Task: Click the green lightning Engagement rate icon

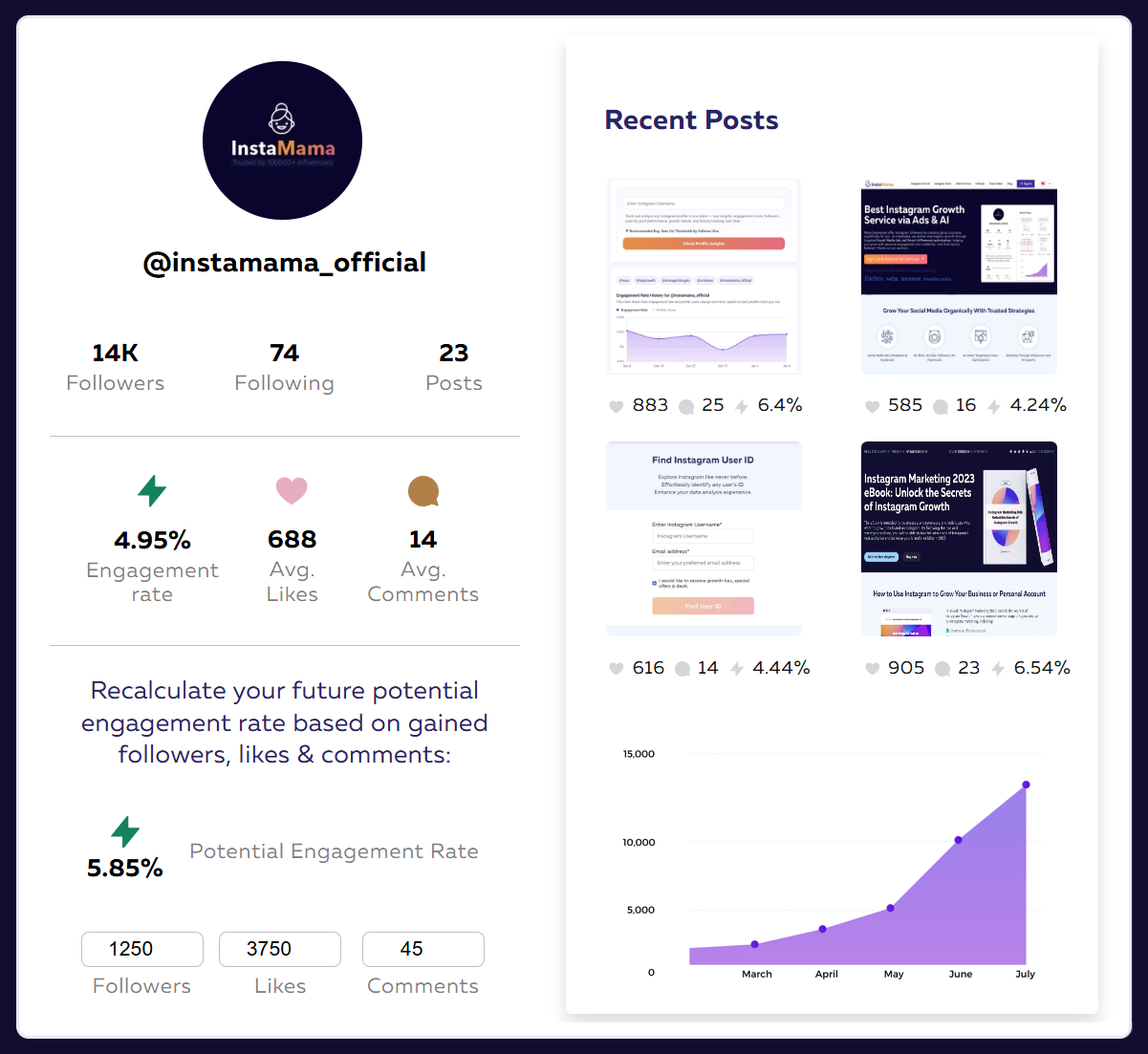Action: (152, 490)
